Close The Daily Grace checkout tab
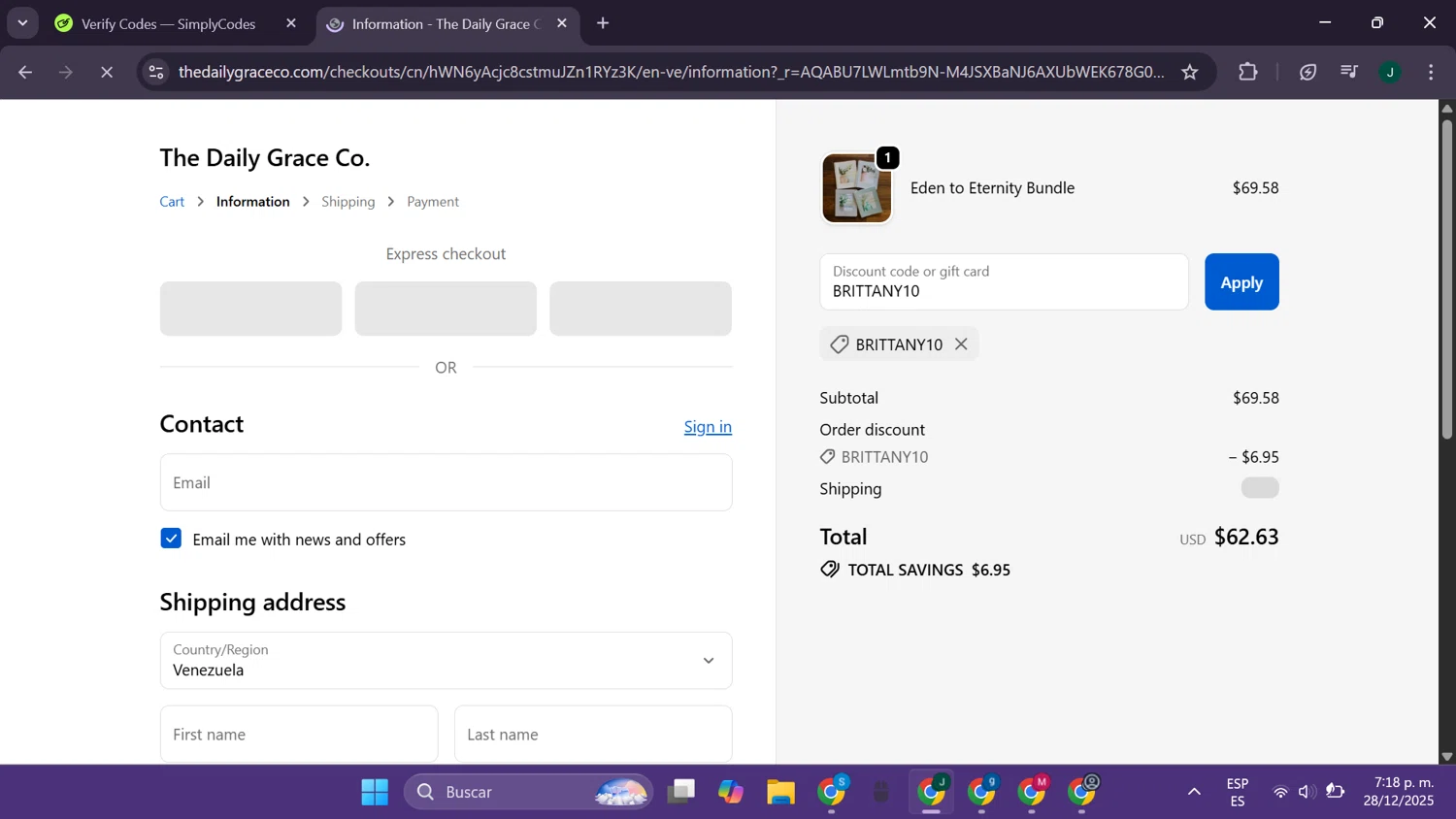 click(562, 23)
